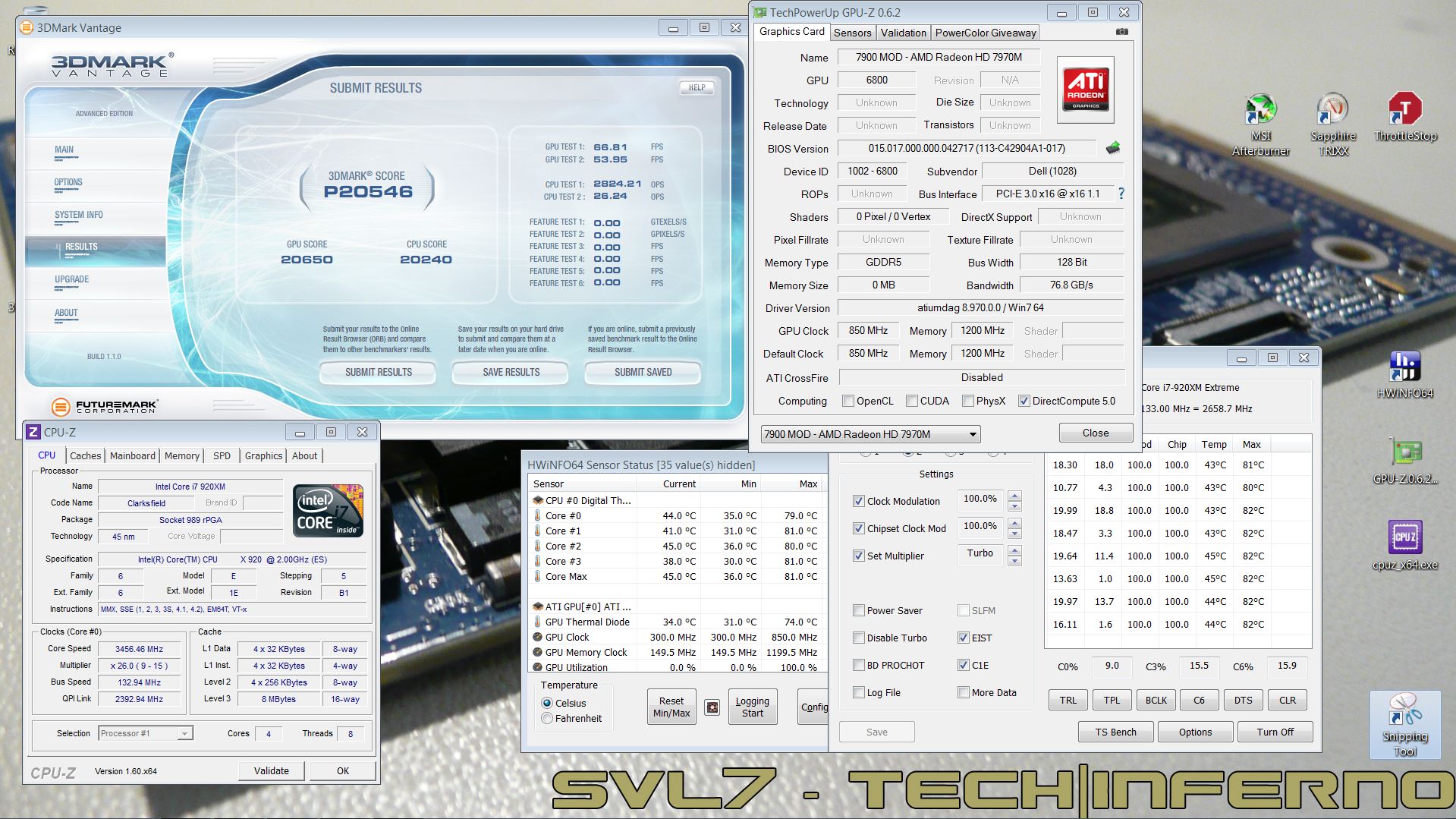Click Core #0 thermometer icon
This screenshot has height=819, width=1456.
pos(538,515)
